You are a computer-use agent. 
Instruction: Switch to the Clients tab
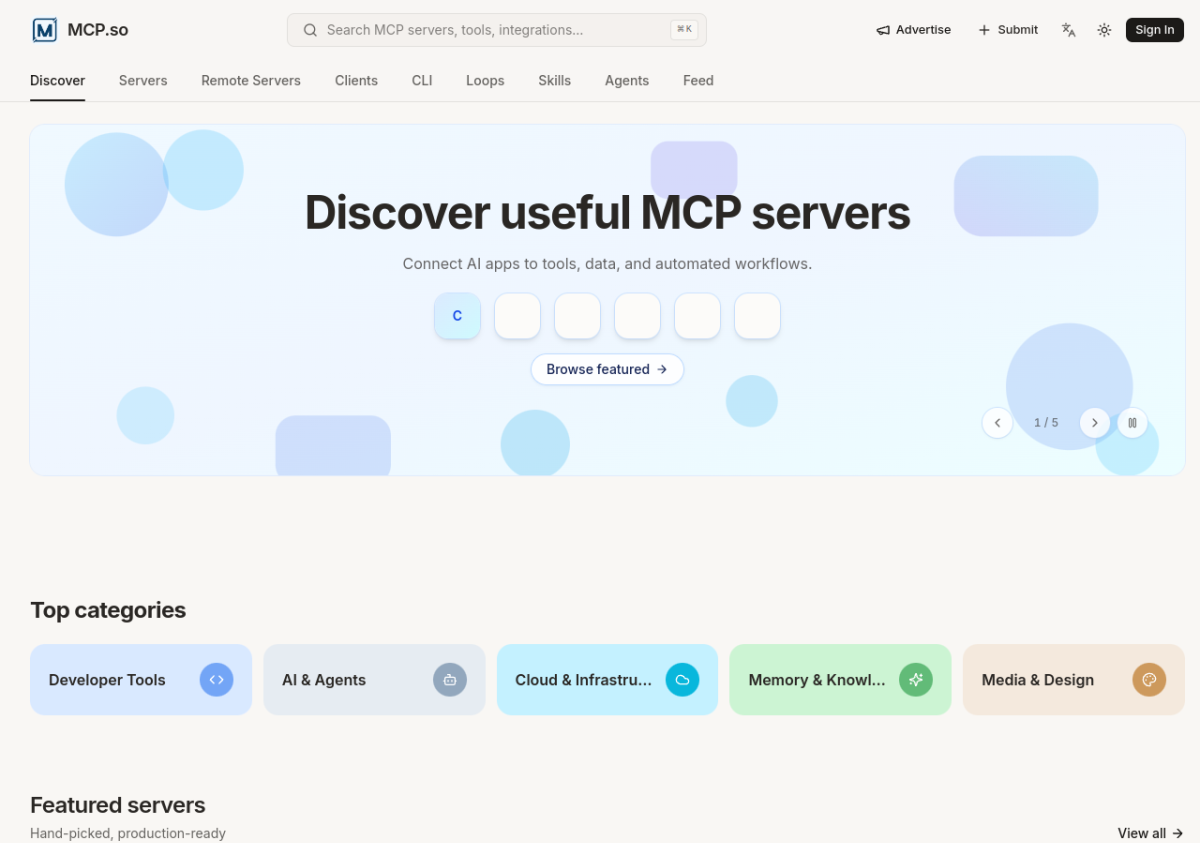356,81
